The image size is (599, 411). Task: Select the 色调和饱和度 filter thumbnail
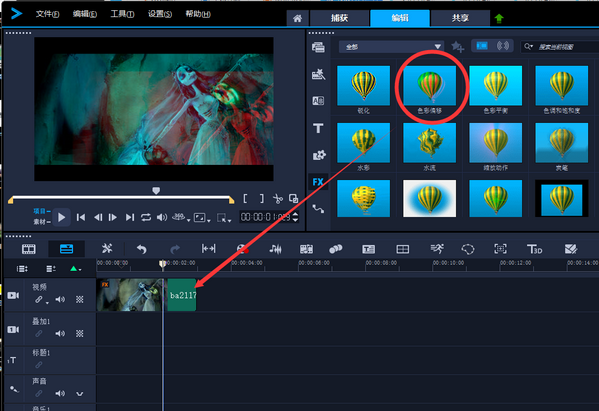pos(562,86)
